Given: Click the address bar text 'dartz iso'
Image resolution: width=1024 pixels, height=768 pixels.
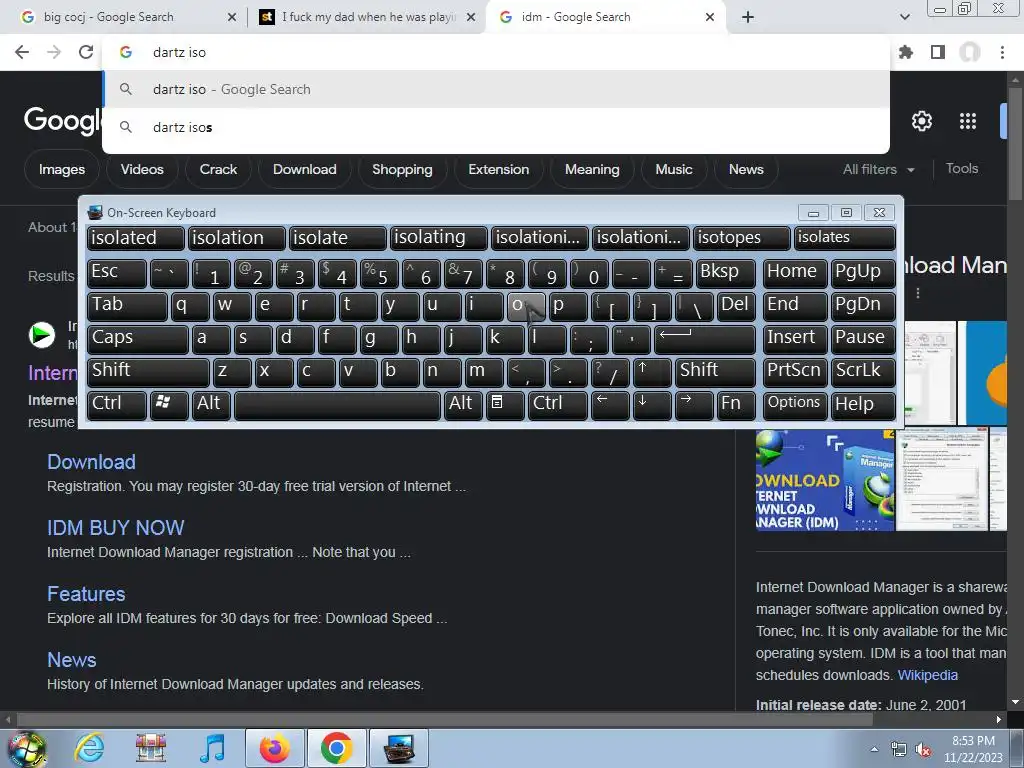Looking at the screenshot, I should [x=180, y=52].
